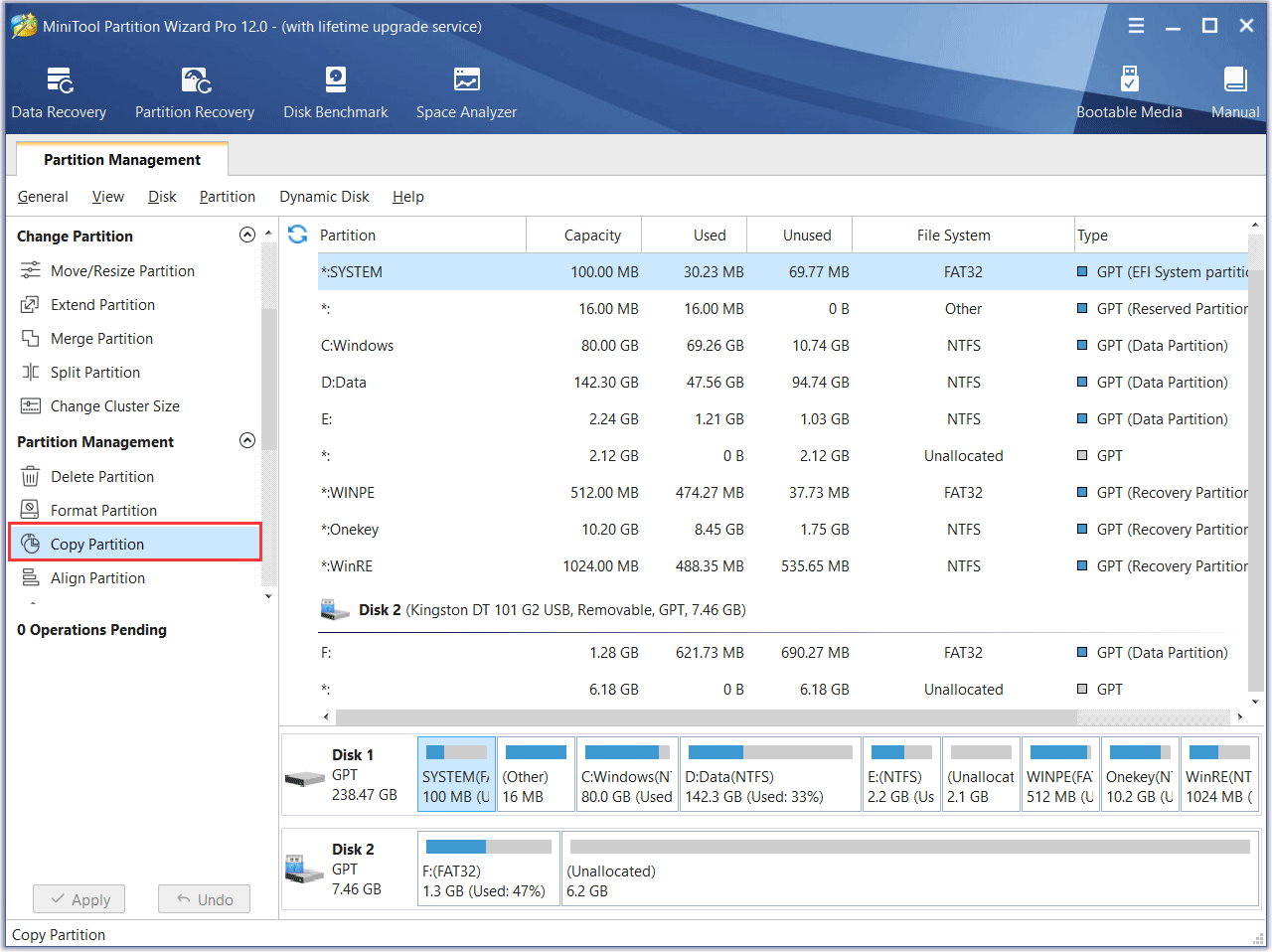Image resolution: width=1272 pixels, height=952 pixels.
Task: Open the Partition menu
Action: 228,196
